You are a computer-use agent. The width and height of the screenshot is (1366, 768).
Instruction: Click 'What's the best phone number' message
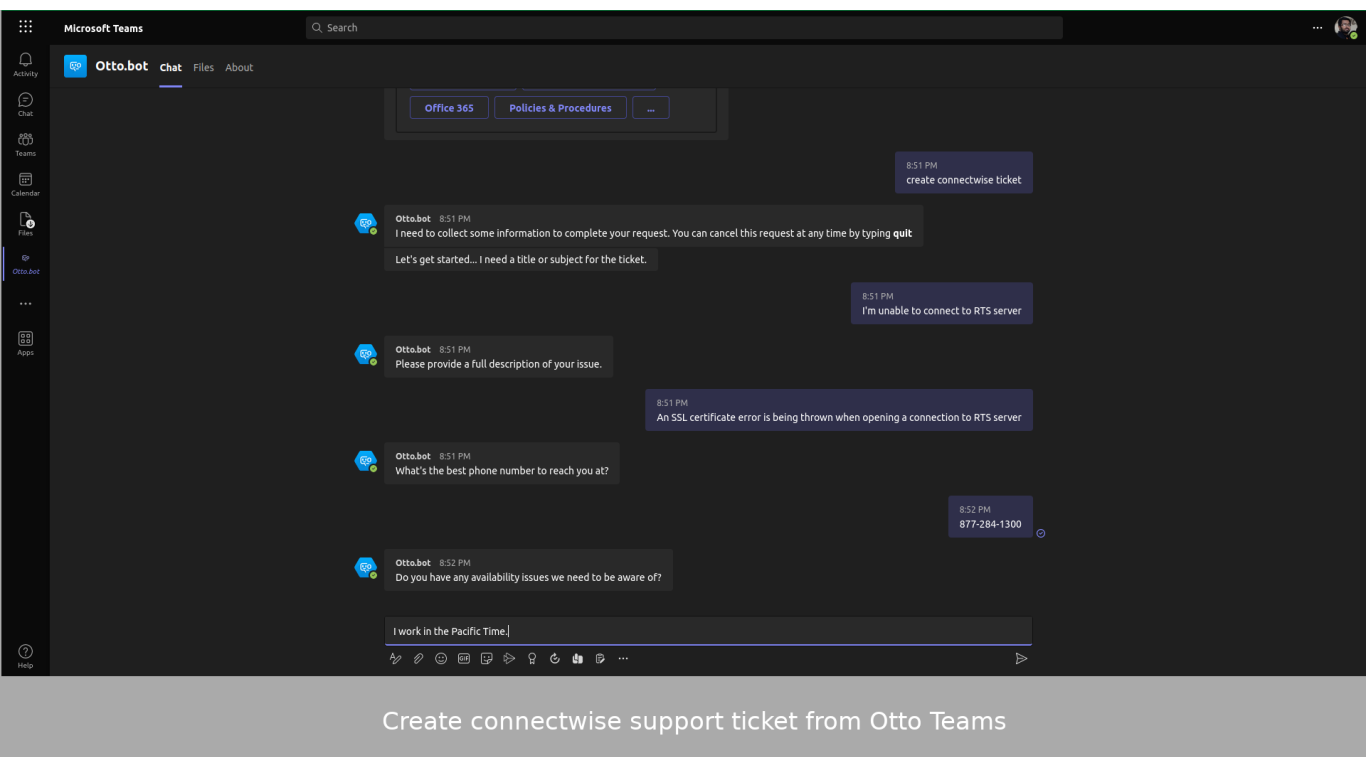click(x=502, y=463)
